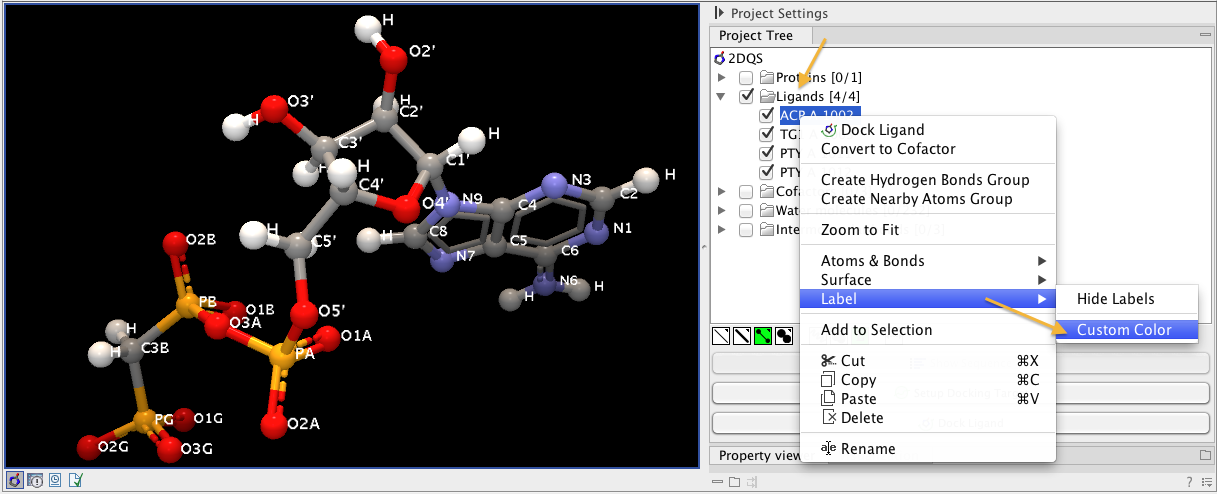Choose Custom Color from the Label submenu
This screenshot has width=1217, height=494.
pos(1123,330)
